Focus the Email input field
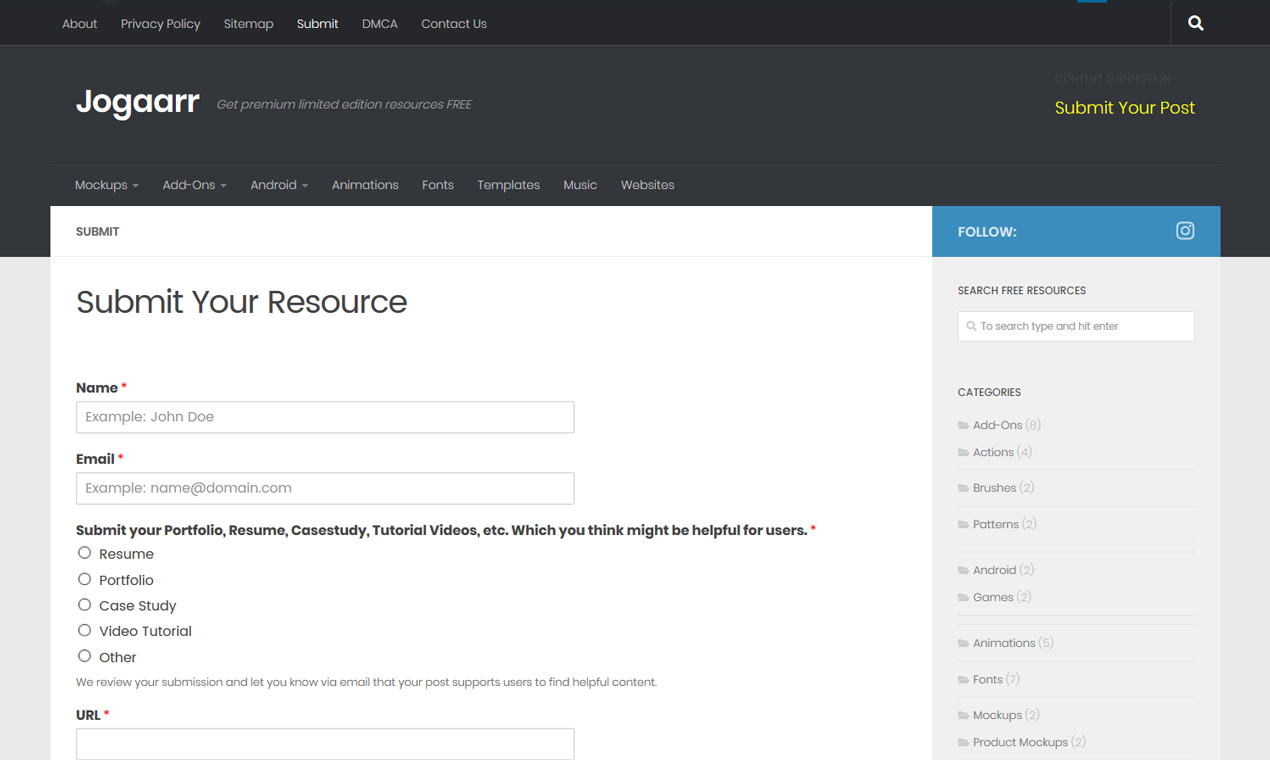Viewport: 1270px width, 760px height. [x=325, y=488]
